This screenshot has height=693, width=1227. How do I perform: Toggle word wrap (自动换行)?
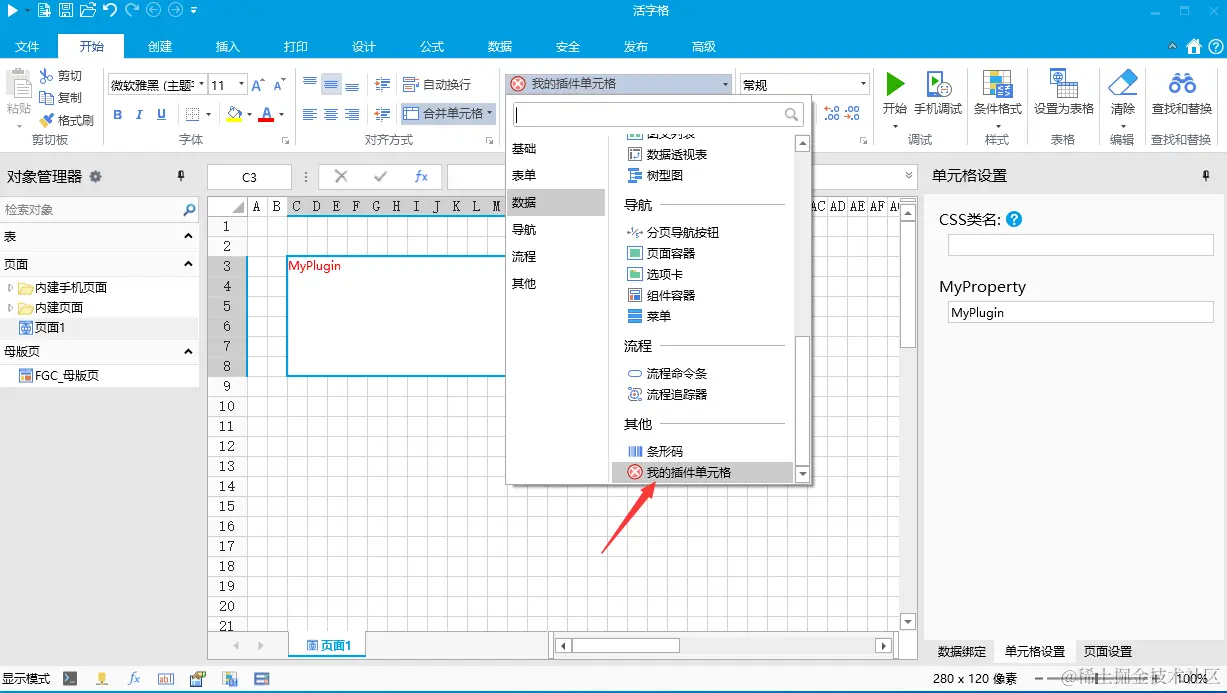437,84
